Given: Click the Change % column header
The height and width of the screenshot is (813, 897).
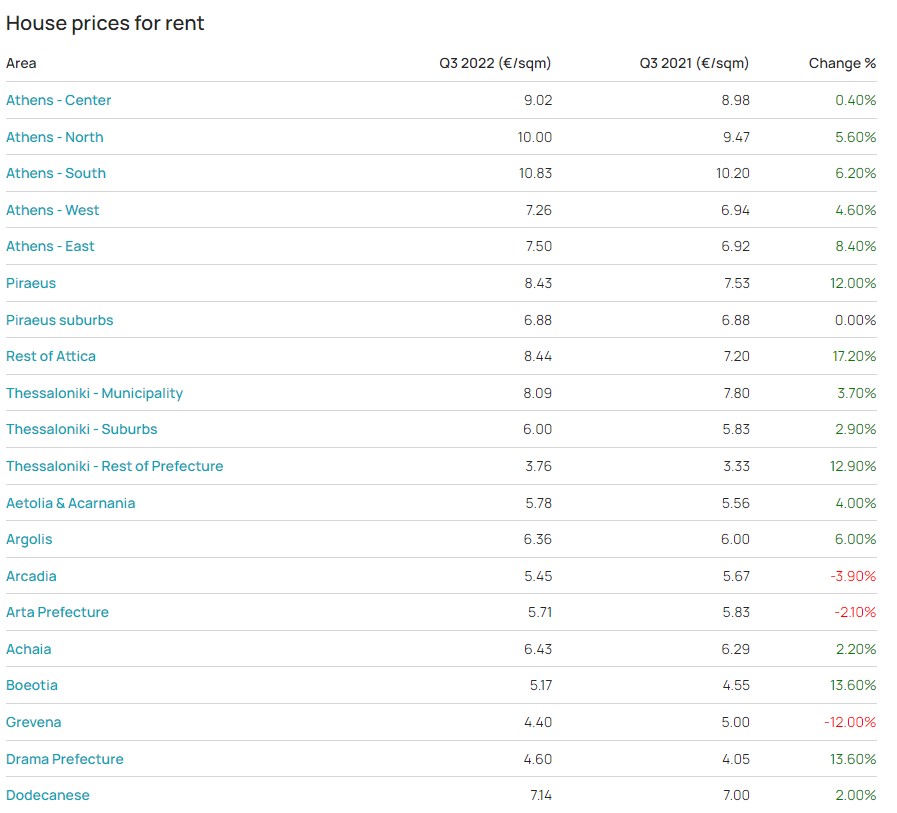Looking at the screenshot, I should [x=842, y=63].
